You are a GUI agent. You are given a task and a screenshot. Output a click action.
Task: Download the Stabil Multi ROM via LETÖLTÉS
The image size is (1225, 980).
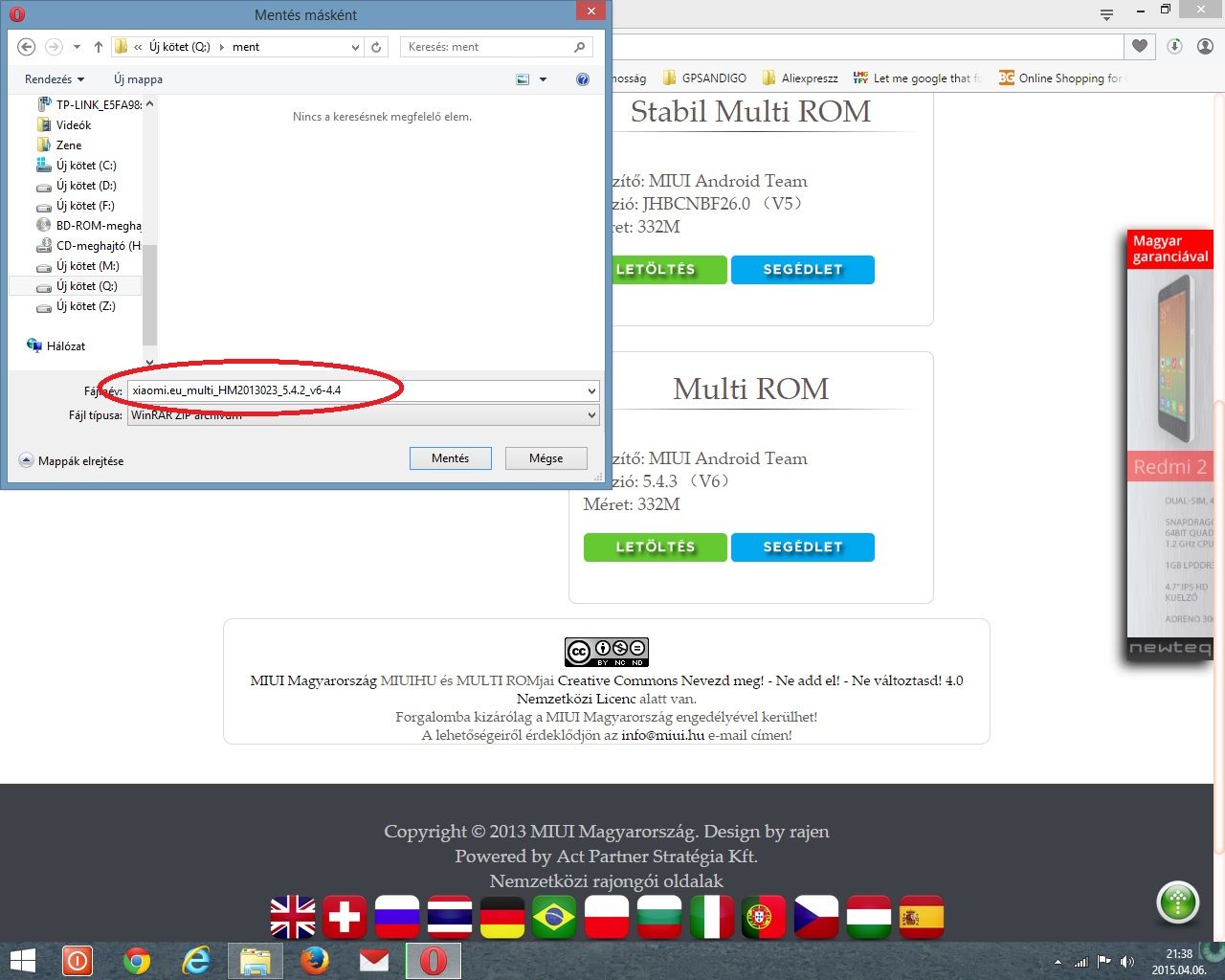tap(668, 270)
